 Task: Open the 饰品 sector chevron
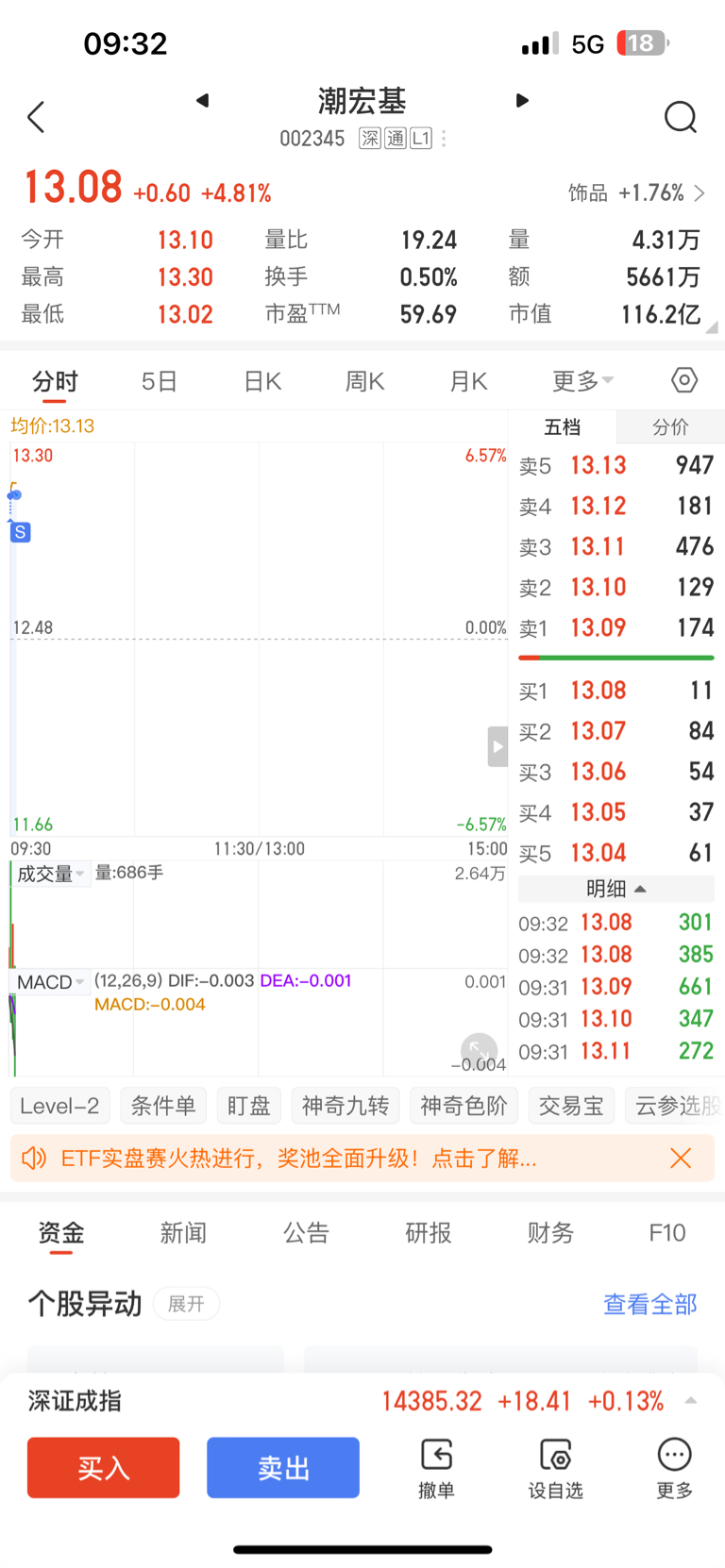point(700,193)
